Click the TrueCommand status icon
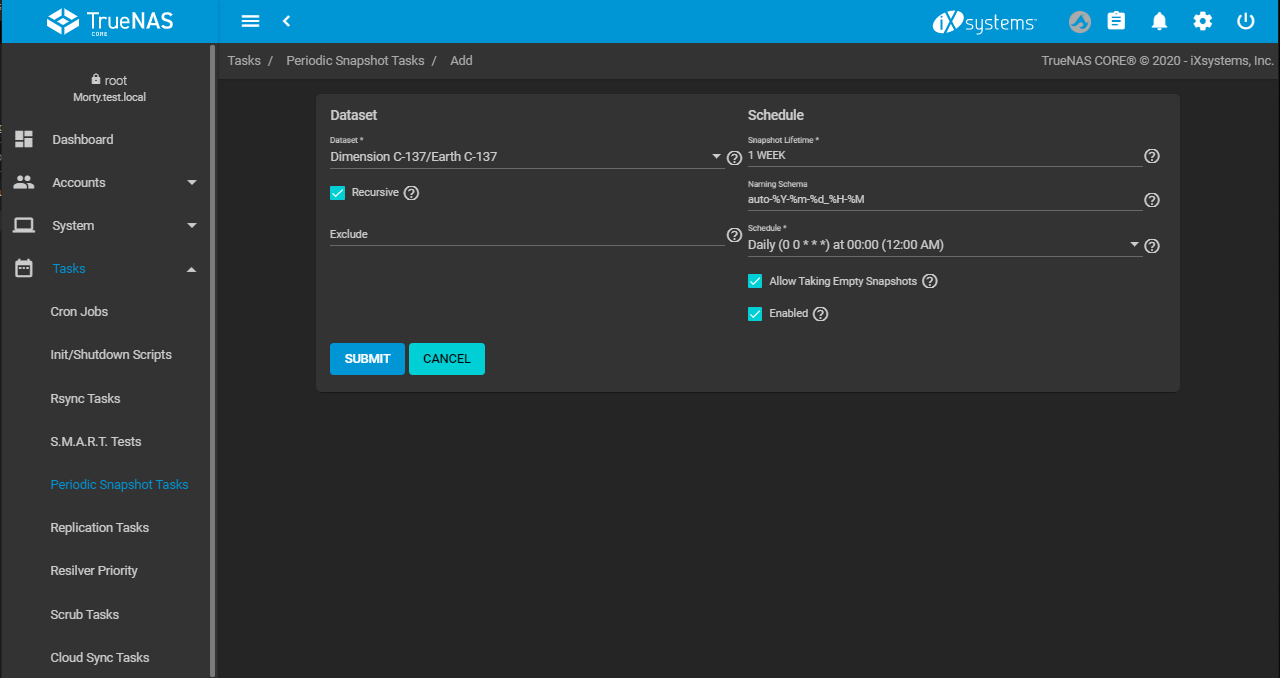The width and height of the screenshot is (1280, 678). (x=1080, y=21)
